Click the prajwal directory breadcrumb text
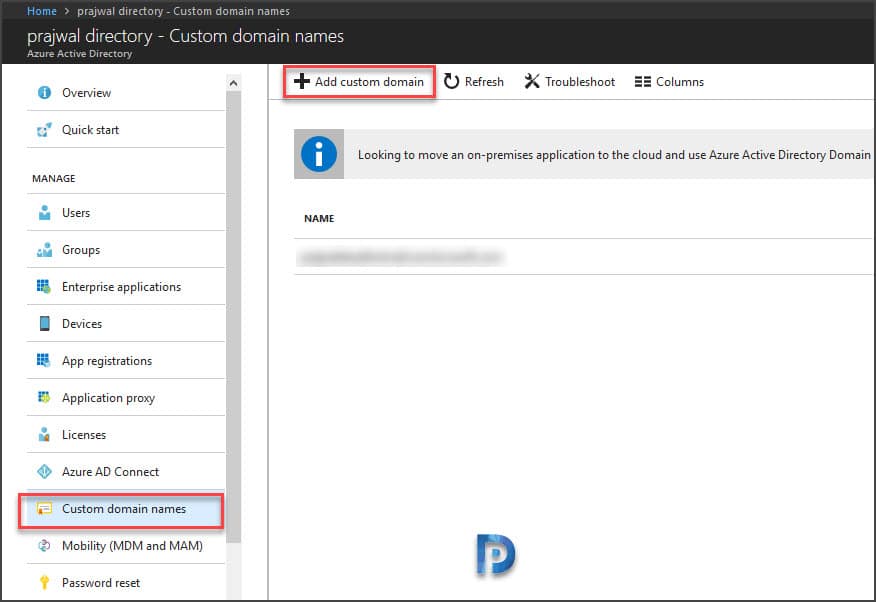This screenshot has width=876, height=602. 183,11
